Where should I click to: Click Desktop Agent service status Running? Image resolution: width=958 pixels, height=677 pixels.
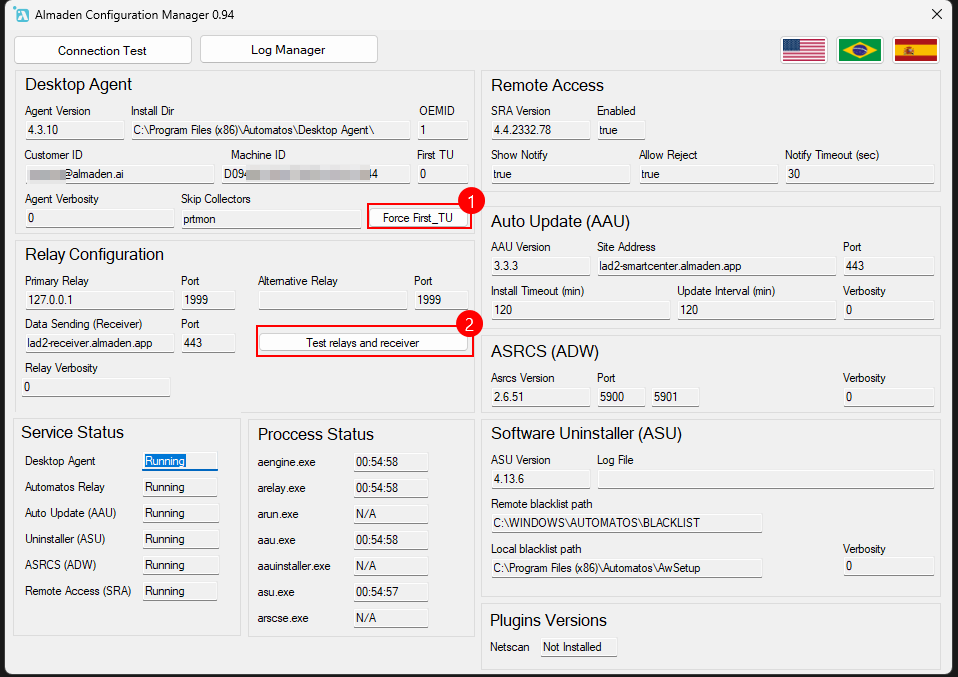(180, 461)
